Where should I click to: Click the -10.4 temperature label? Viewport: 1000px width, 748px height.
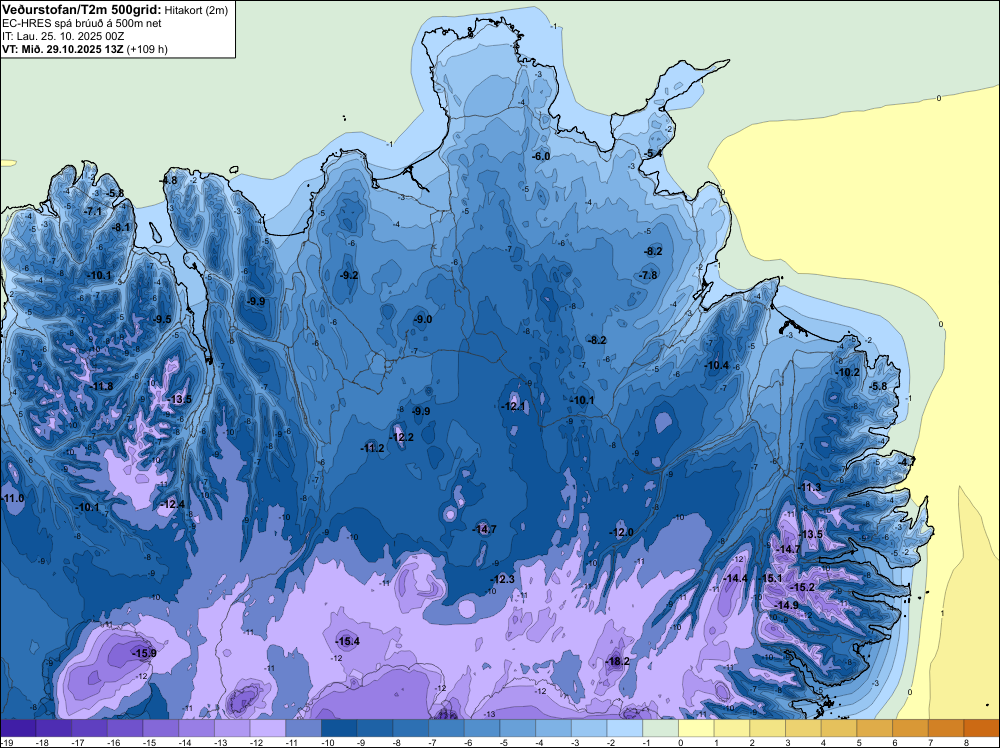(x=717, y=365)
